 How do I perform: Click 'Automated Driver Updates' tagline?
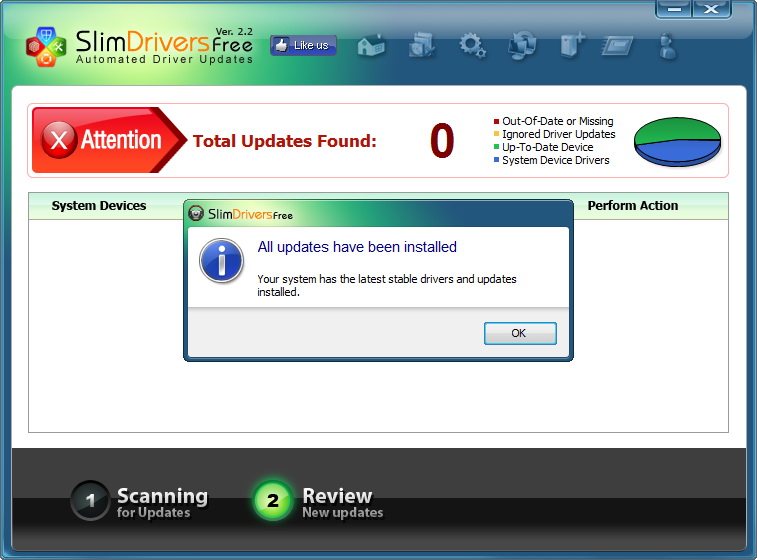pyautogui.click(x=165, y=59)
